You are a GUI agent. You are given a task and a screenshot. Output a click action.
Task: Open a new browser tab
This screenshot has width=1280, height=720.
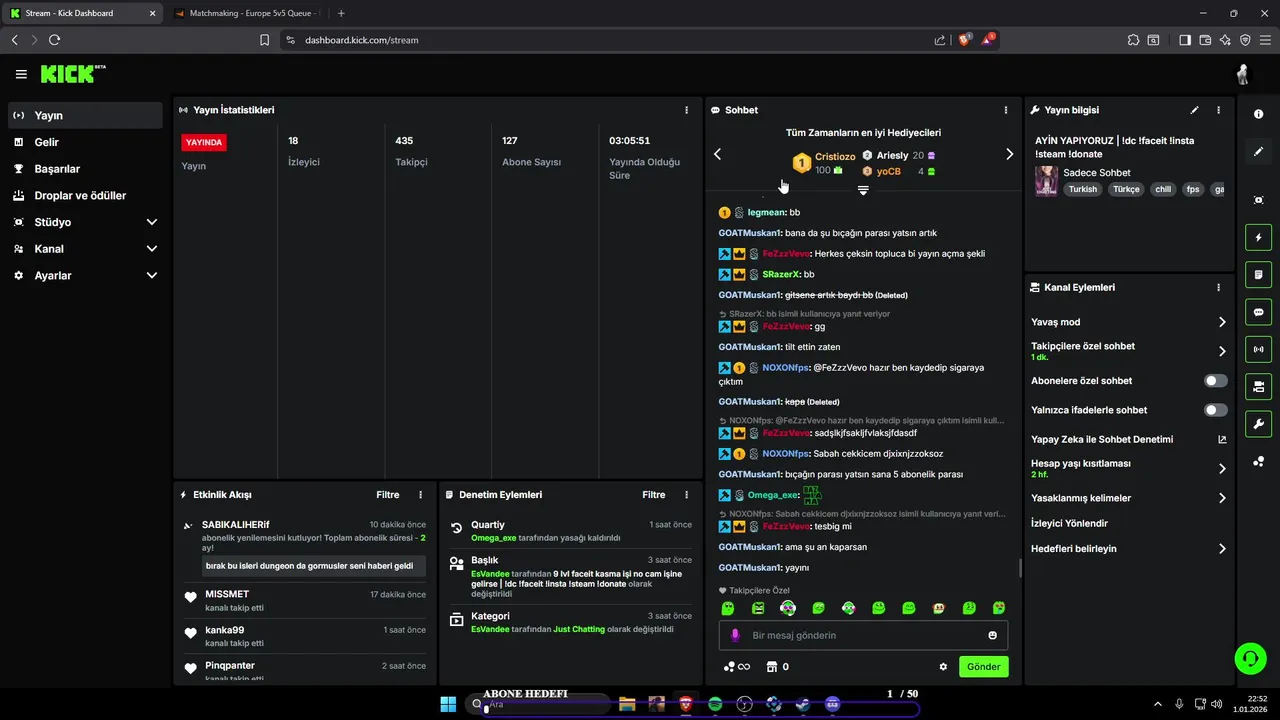coord(341,13)
